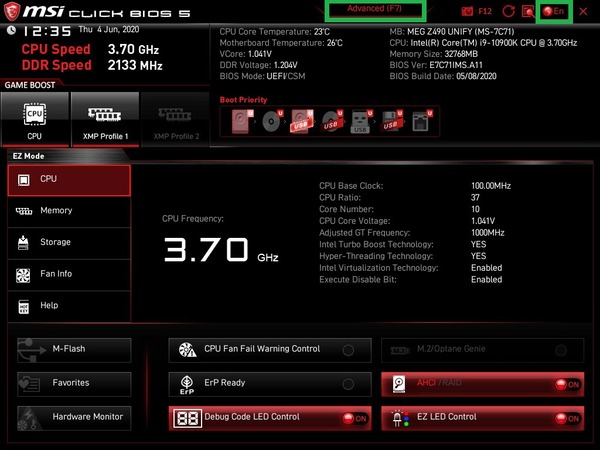Close the BIOS with the X button
This screenshot has height=450, width=600.
click(583, 11)
